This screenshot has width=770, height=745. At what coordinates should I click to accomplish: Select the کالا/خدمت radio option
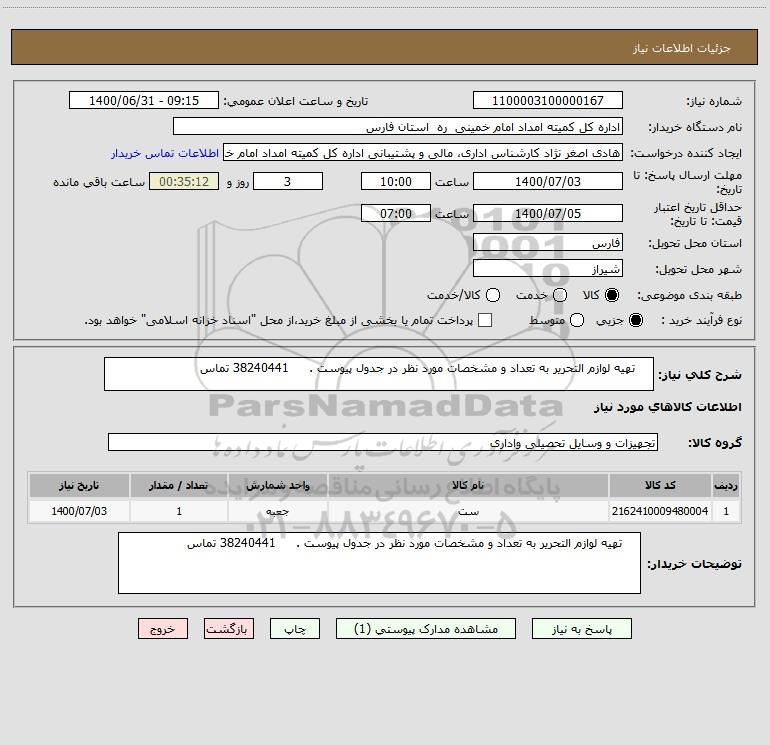[493, 295]
